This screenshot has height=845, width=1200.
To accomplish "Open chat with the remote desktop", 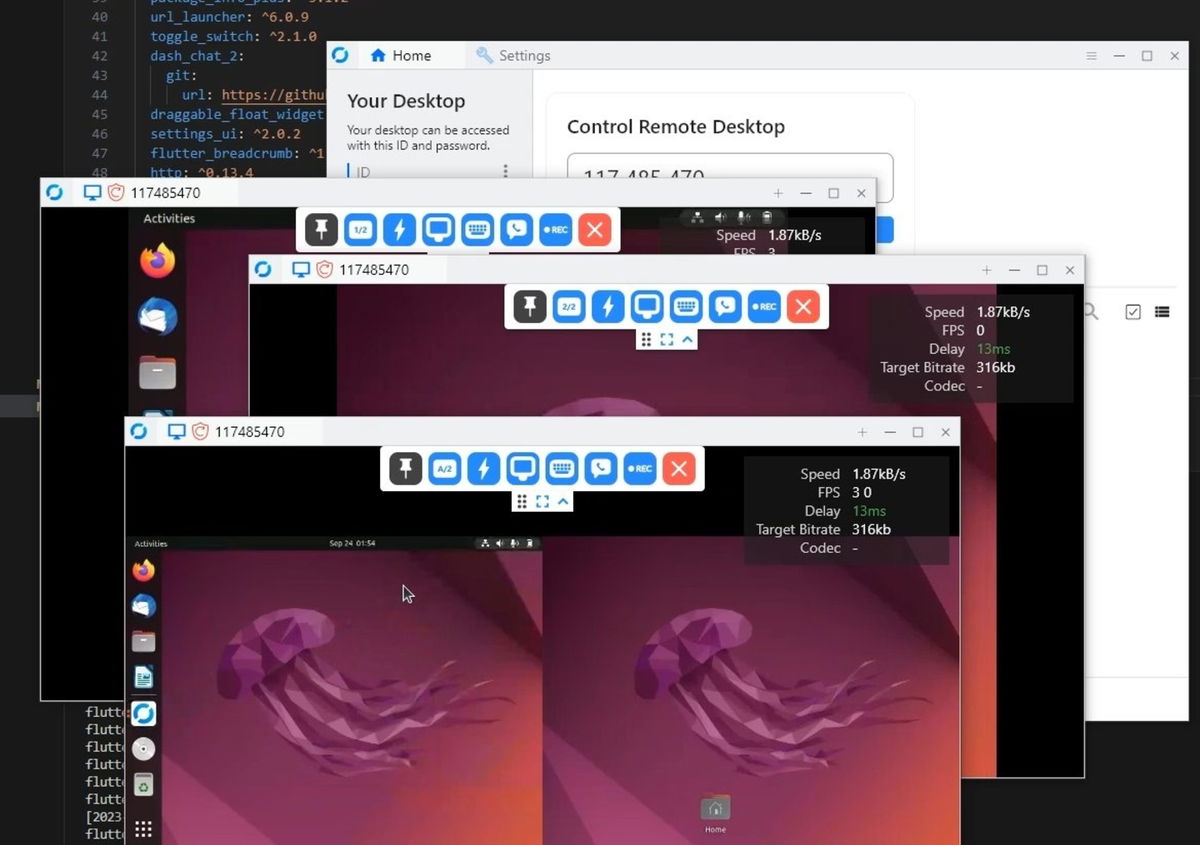I will point(600,468).
